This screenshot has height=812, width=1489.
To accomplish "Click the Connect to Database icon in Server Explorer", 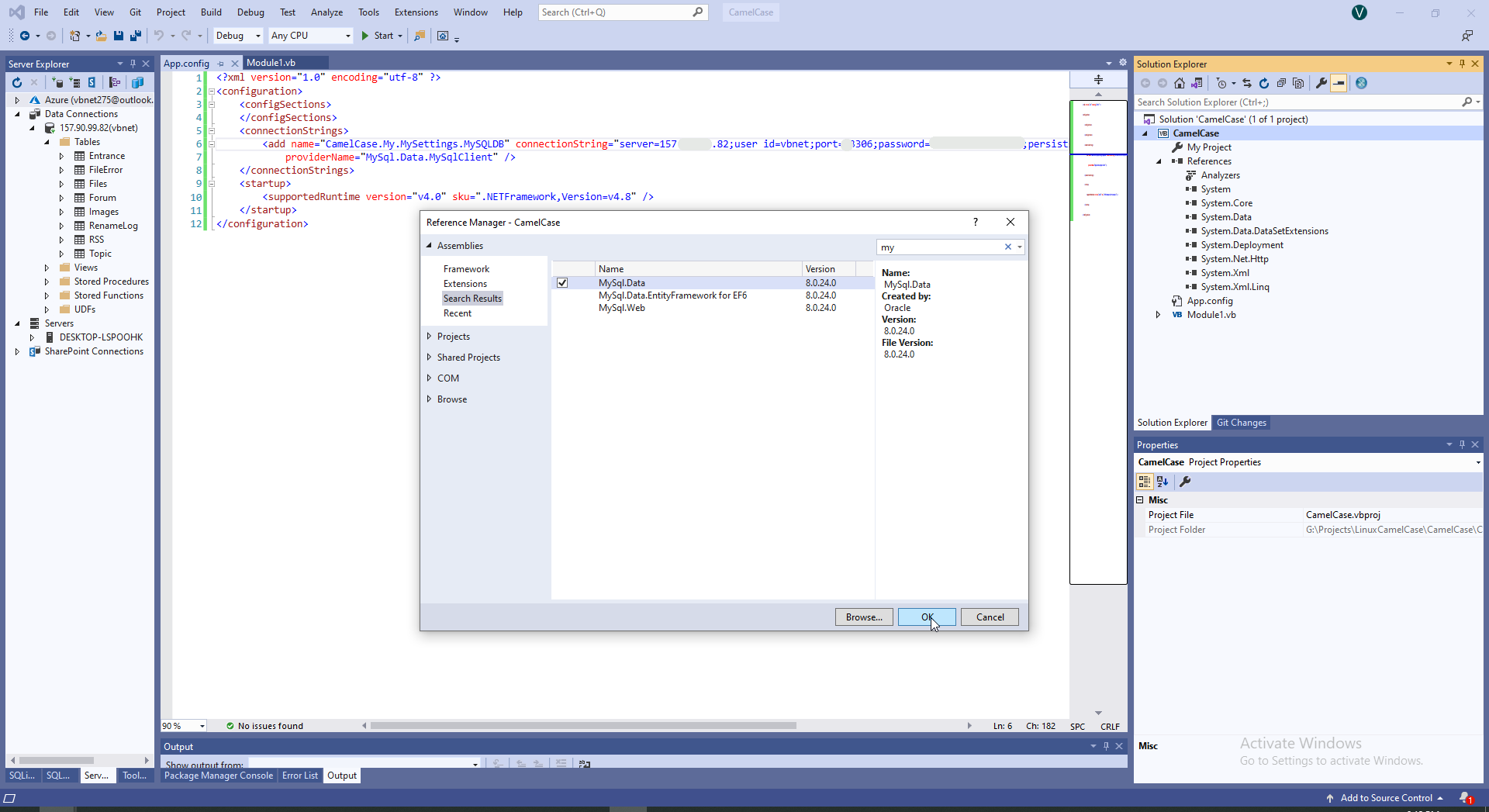I will click(x=57, y=82).
